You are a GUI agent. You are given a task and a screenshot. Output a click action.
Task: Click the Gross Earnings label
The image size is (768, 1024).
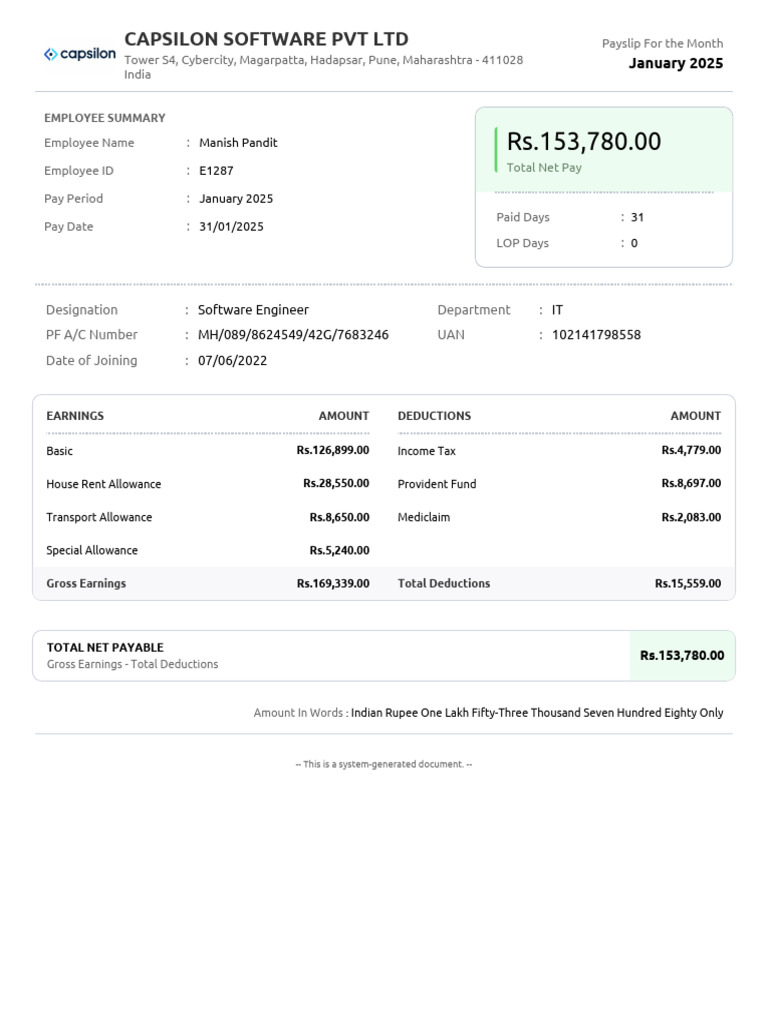[86, 584]
